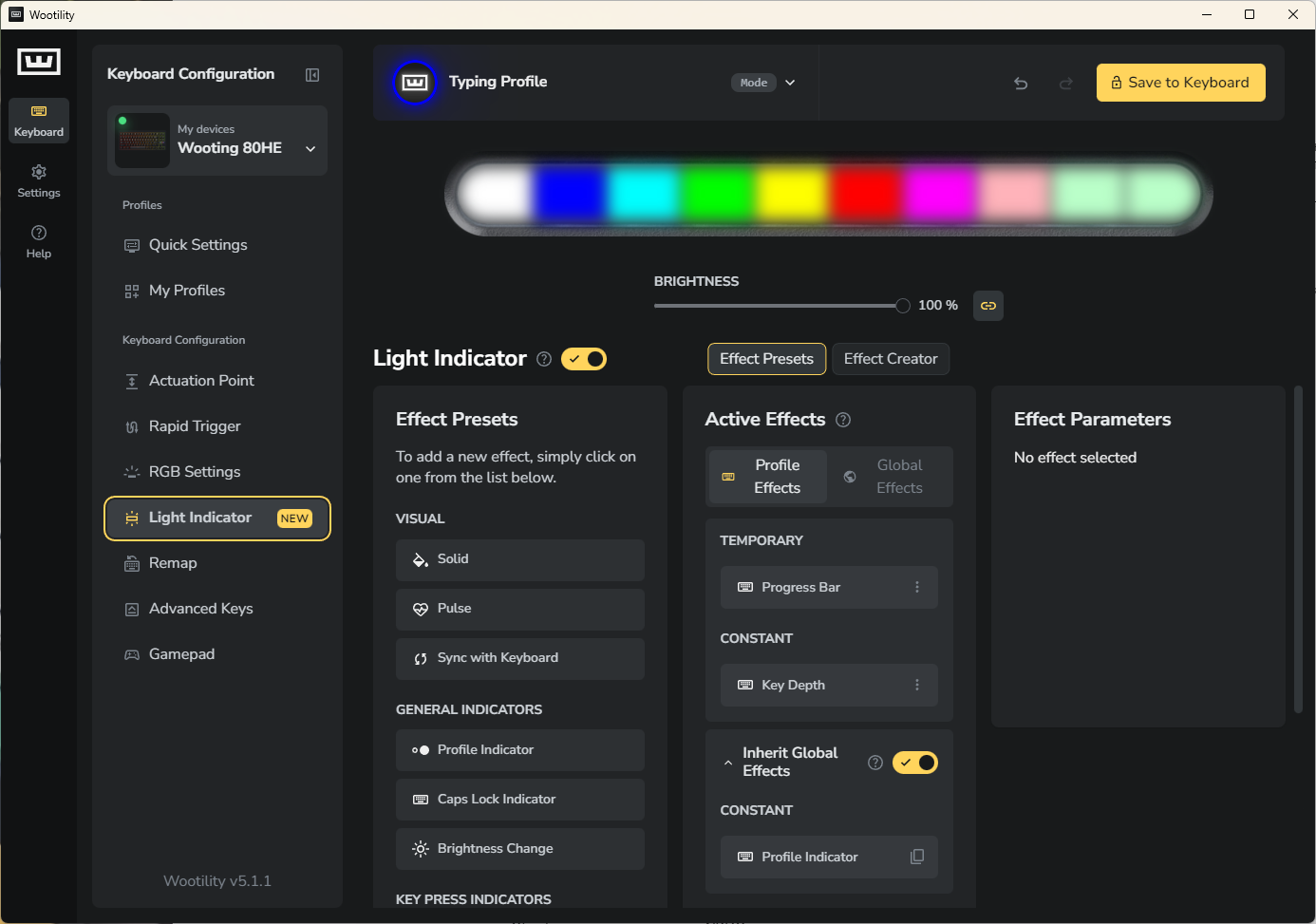Click the red light bar segment
Image resolution: width=1316 pixels, height=924 pixels.
click(866, 194)
